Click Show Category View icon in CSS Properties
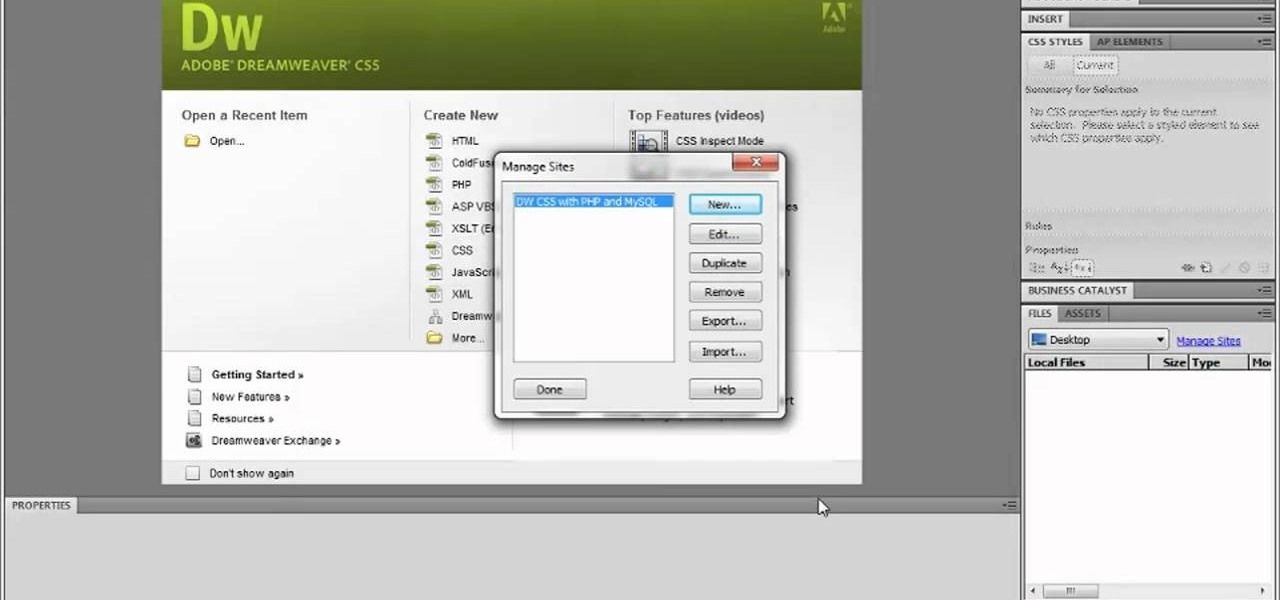The width and height of the screenshot is (1280, 600). click(x=1037, y=268)
